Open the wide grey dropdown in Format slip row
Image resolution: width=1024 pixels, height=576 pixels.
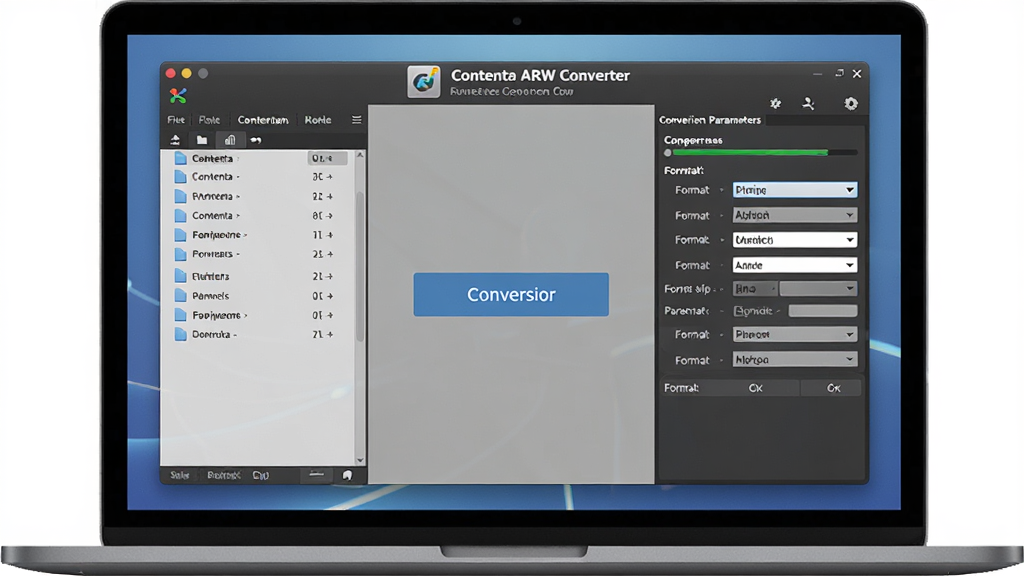(818, 289)
